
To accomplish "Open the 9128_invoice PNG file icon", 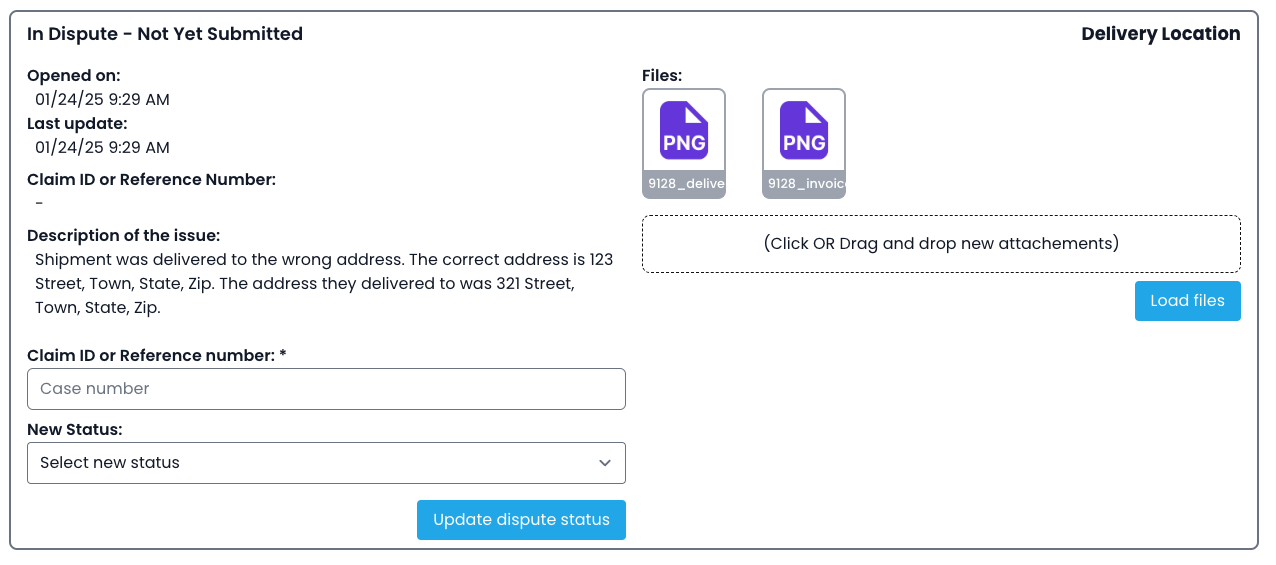I will pyautogui.click(x=804, y=130).
